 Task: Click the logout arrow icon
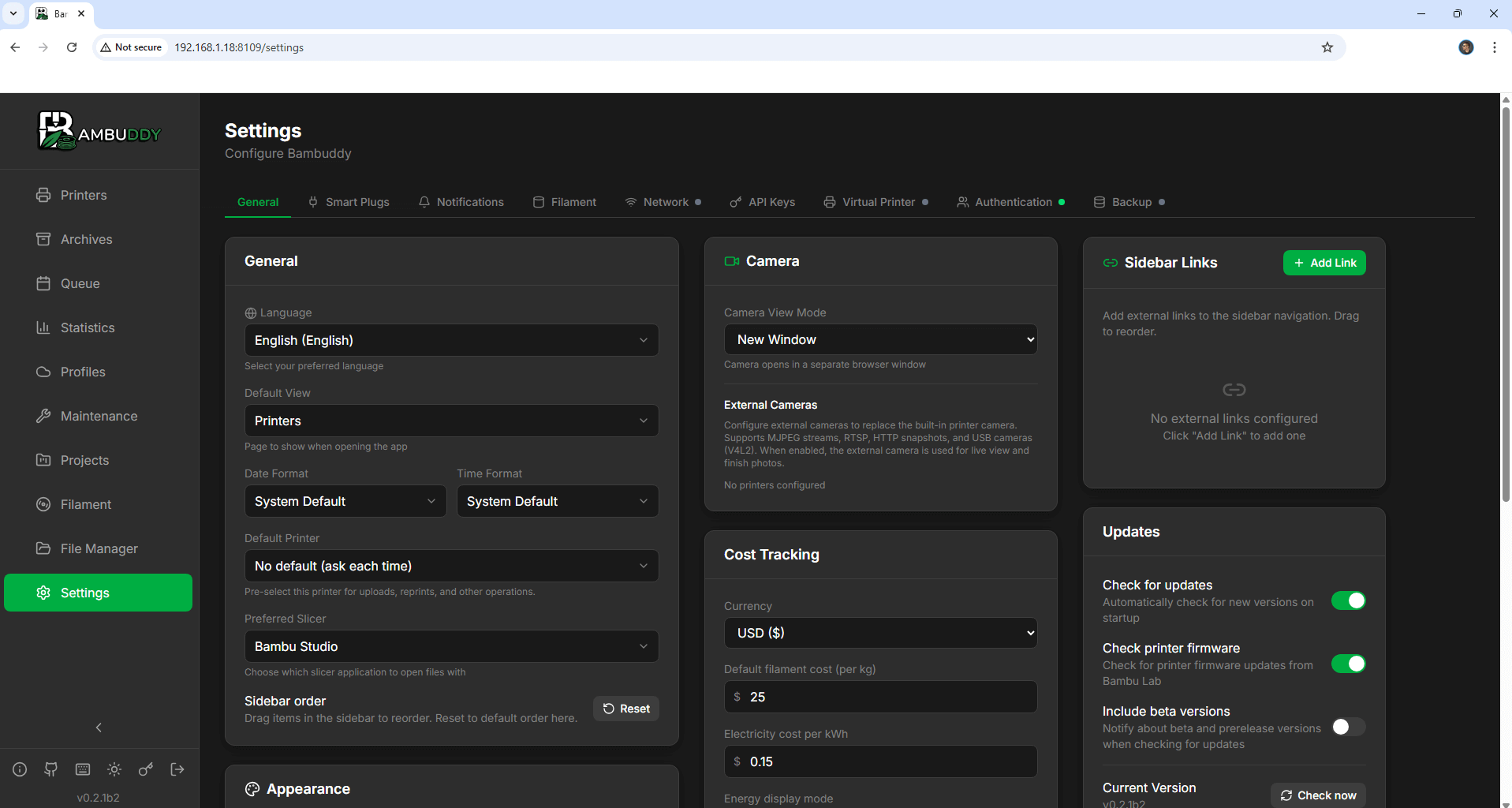177,769
